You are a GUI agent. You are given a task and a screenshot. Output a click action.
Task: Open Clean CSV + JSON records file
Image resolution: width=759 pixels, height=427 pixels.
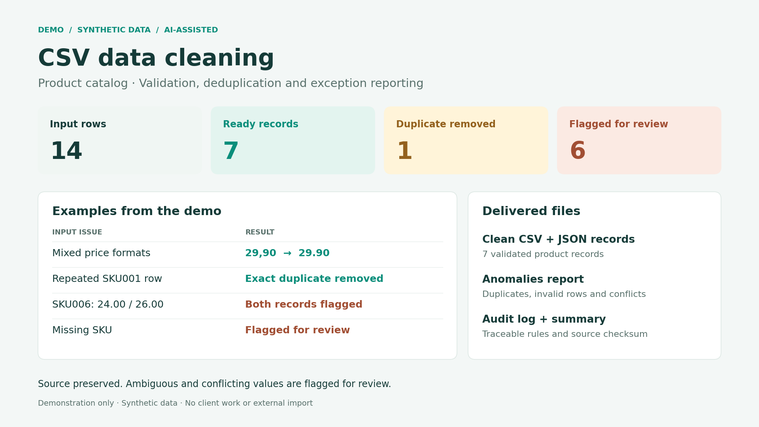click(558, 246)
